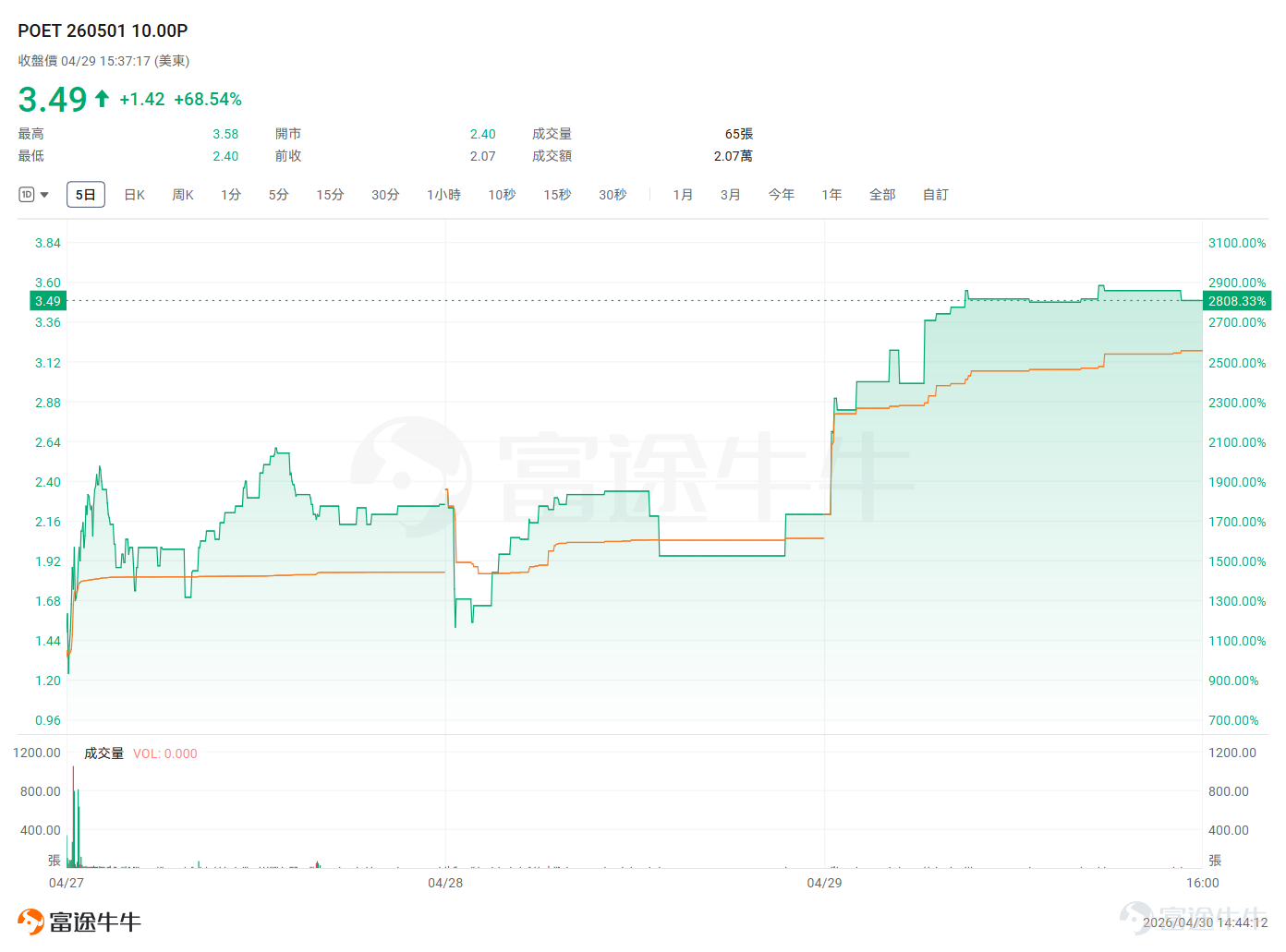Image resolution: width=1286 pixels, height=952 pixels.
Task: Select the 30秒 interval
Action: coord(613,195)
